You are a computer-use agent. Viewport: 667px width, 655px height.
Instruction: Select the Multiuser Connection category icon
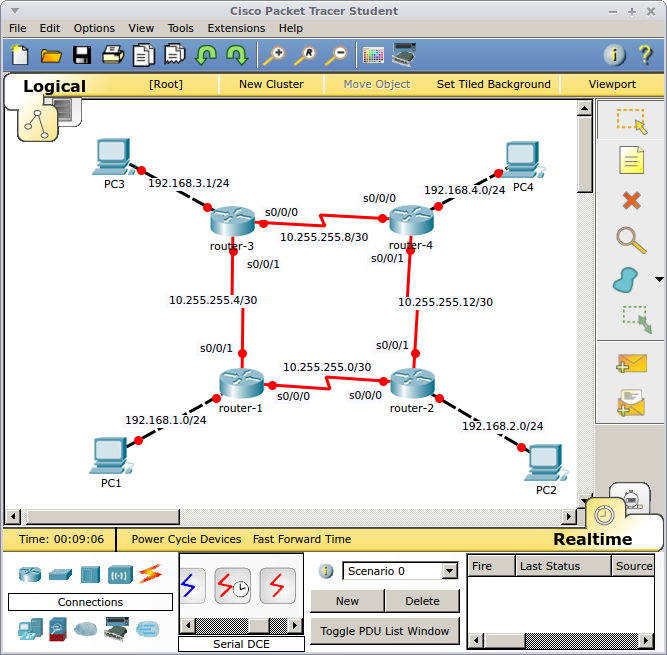point(148,629)
